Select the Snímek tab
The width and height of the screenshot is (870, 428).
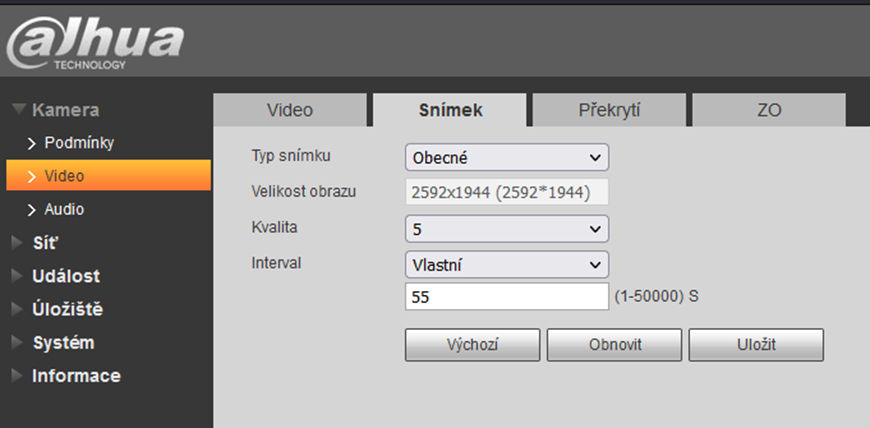[450, 110]
